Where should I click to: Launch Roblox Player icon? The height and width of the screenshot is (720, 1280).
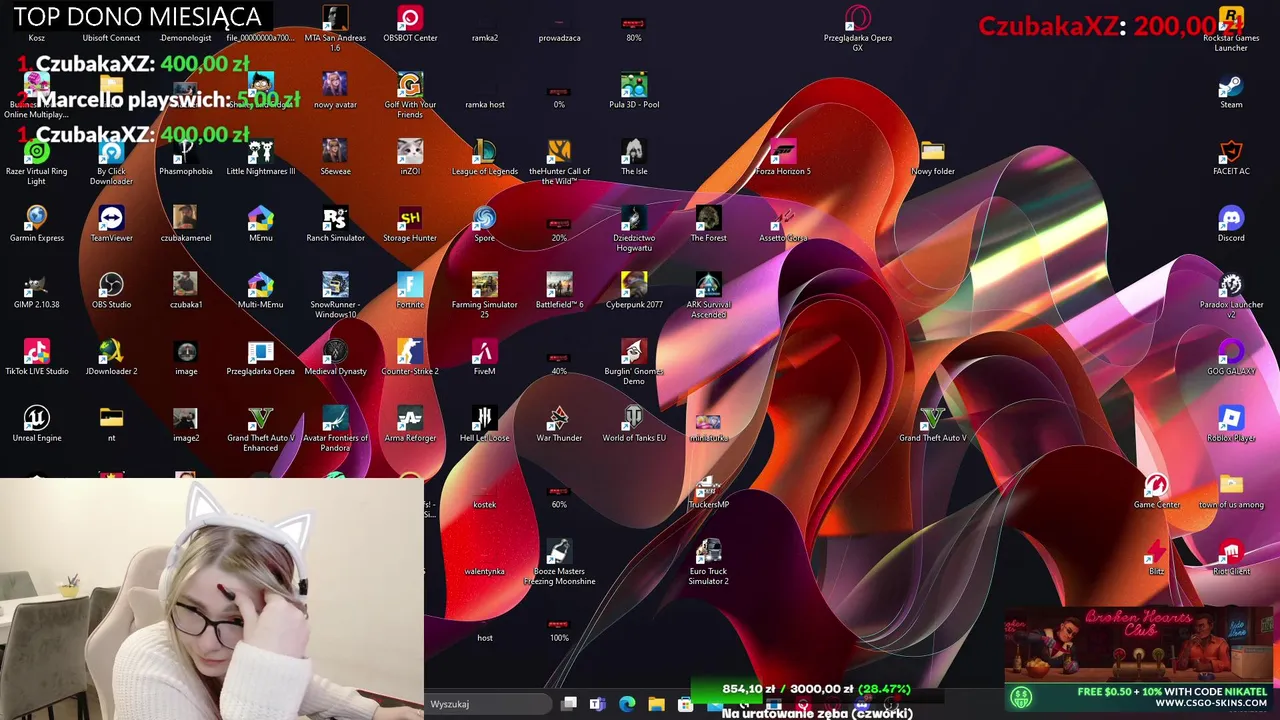(1231, 419)
